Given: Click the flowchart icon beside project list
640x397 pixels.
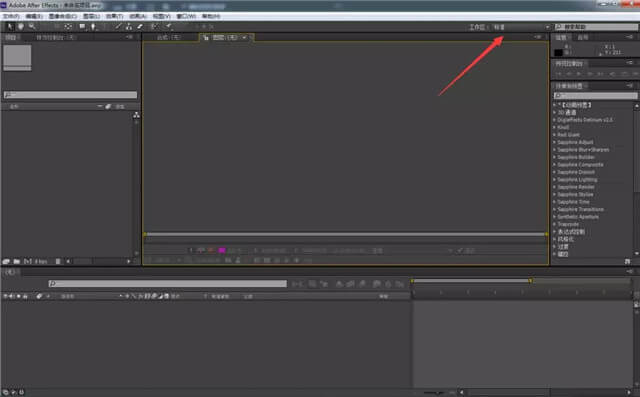Looking at the screenshot, I should 136,115.
